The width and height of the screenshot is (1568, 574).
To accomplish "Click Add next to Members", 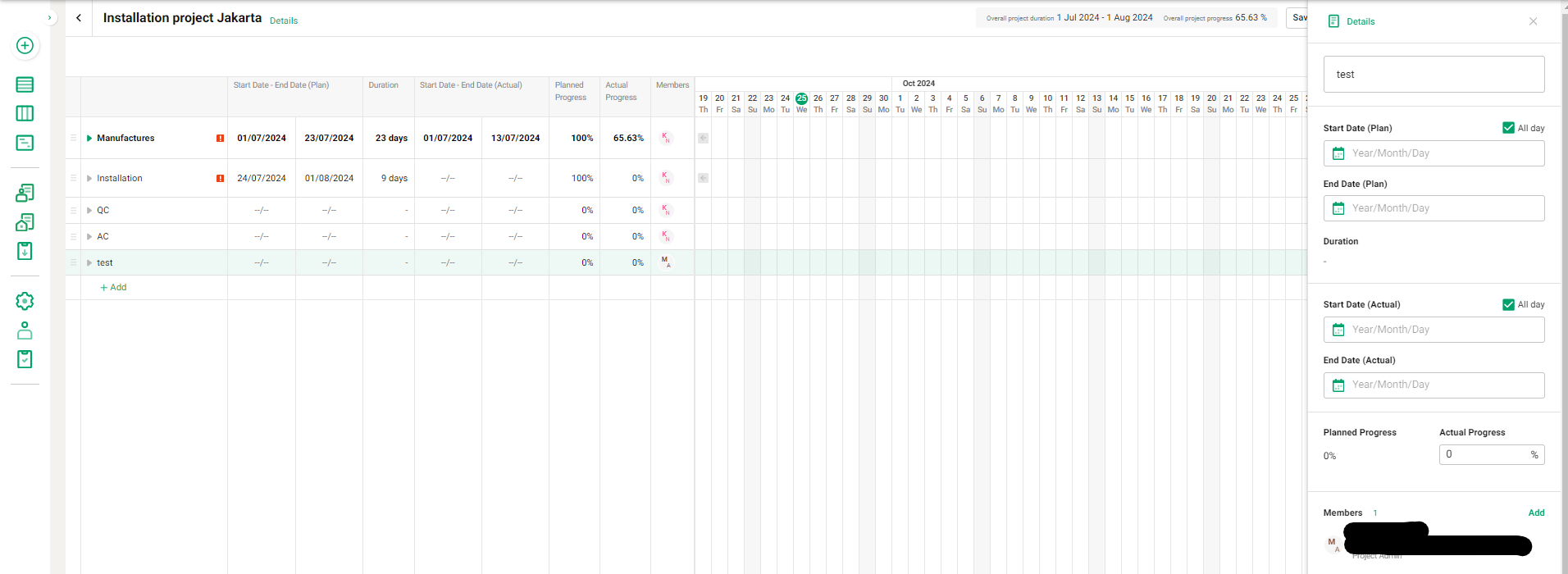I will click(x=1536, y=512).
